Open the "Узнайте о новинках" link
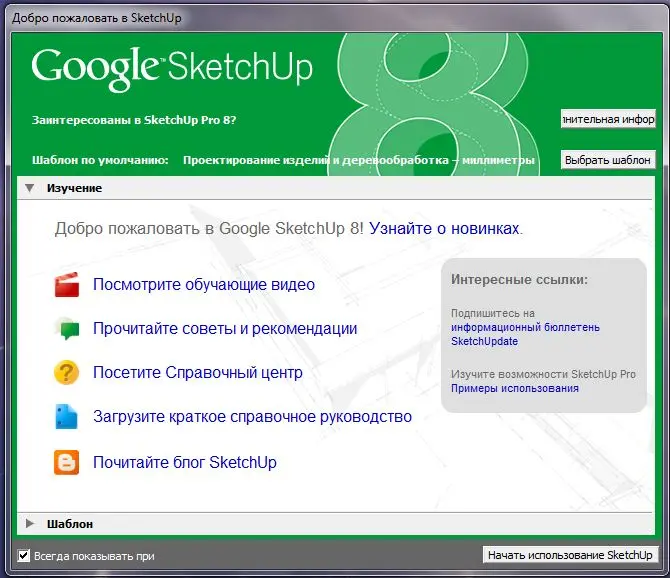Screen dimensions: 670x578 [x=444, y=229]
